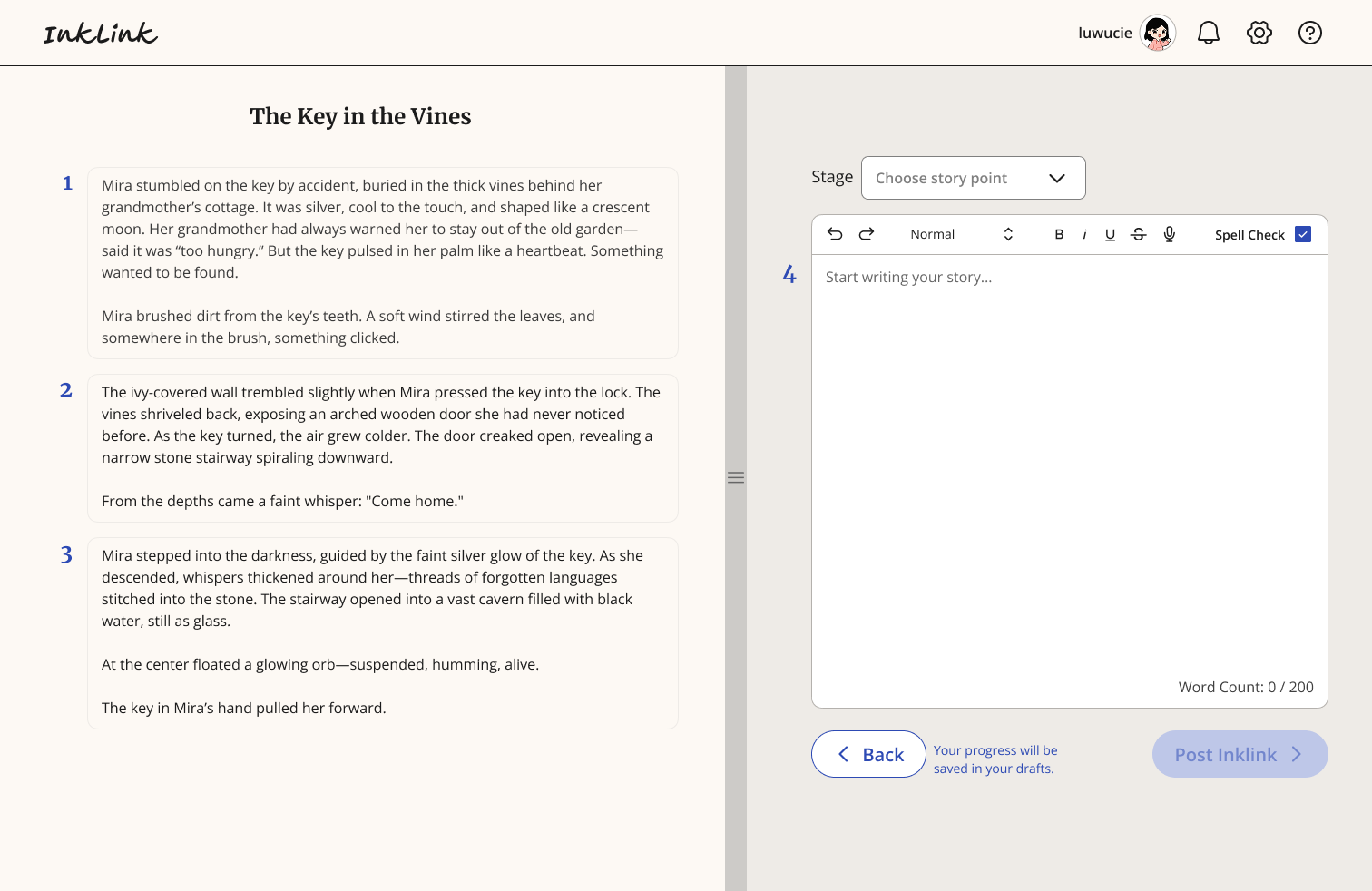Start voice dictation with the microphone icon

[1169, 234]
